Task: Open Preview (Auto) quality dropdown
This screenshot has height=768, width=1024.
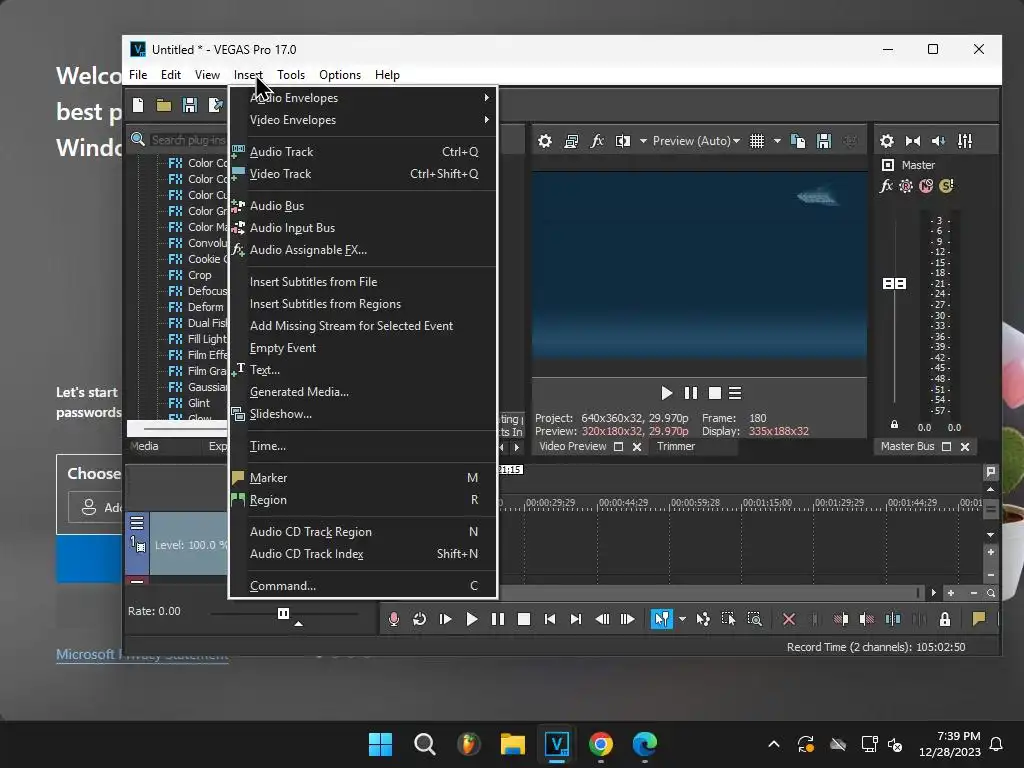Action: pos(696,141)
